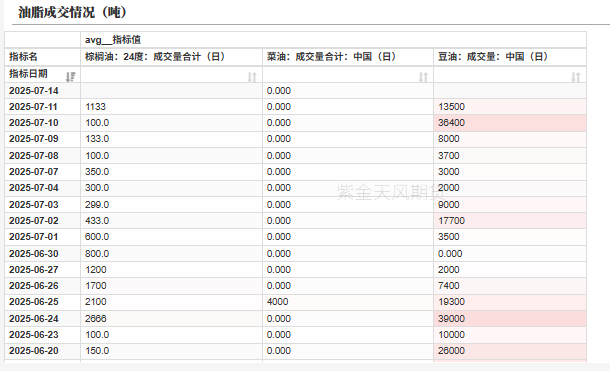The height and width of the screenshot is (371, 610).
Task: Click palm oil value 150.0
Action: tap(97, 351)
